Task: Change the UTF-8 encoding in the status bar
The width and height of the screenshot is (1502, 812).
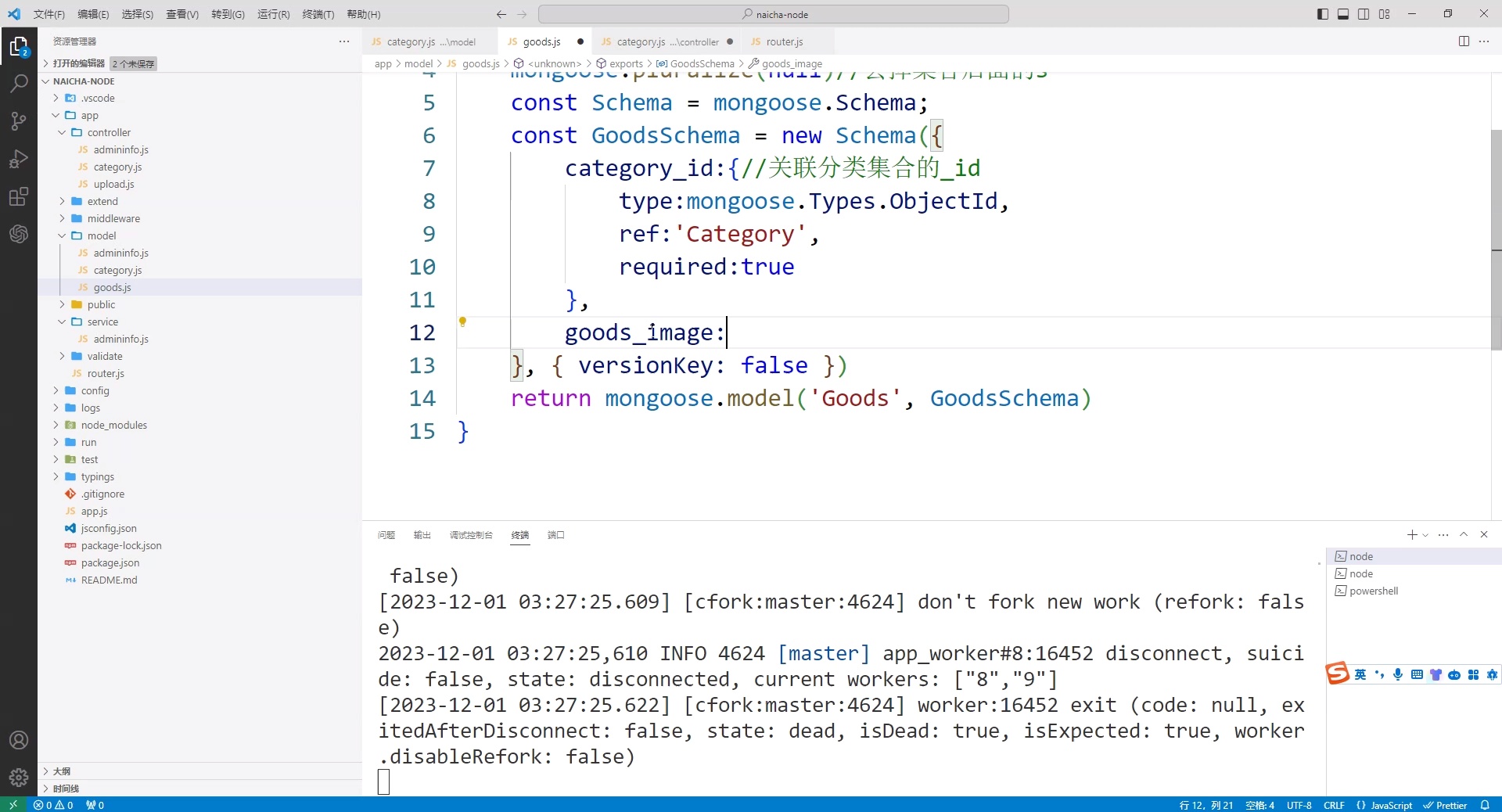Action: [x=1299, y=805]
